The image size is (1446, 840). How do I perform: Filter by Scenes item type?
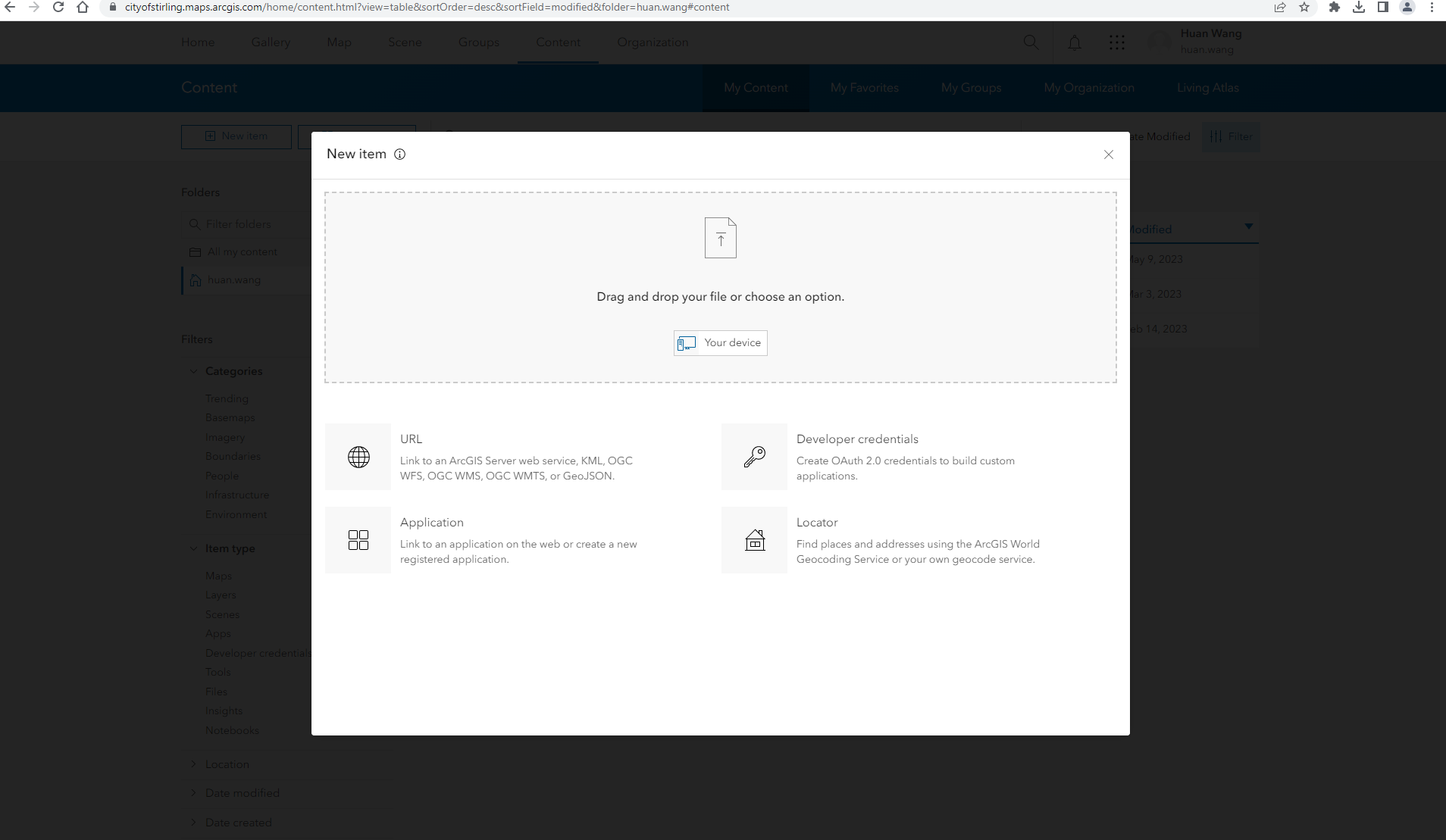coord(222,614)
